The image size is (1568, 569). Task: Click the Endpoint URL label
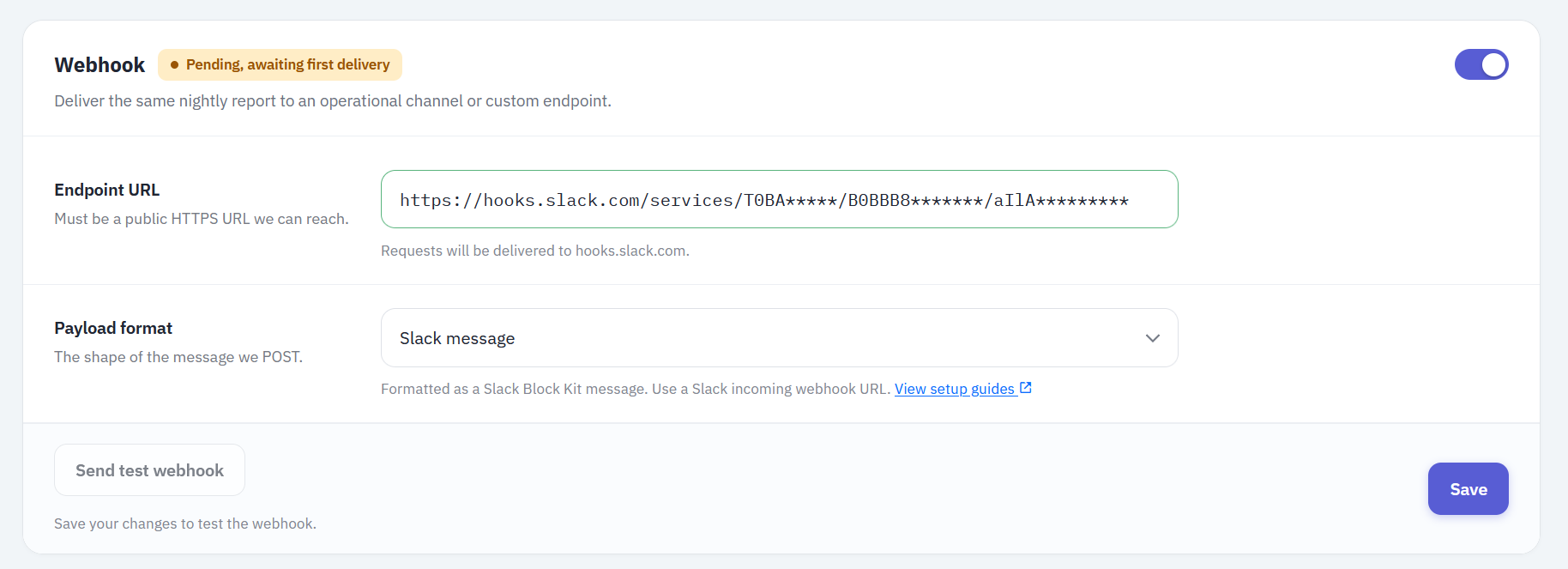coord(106,190)
